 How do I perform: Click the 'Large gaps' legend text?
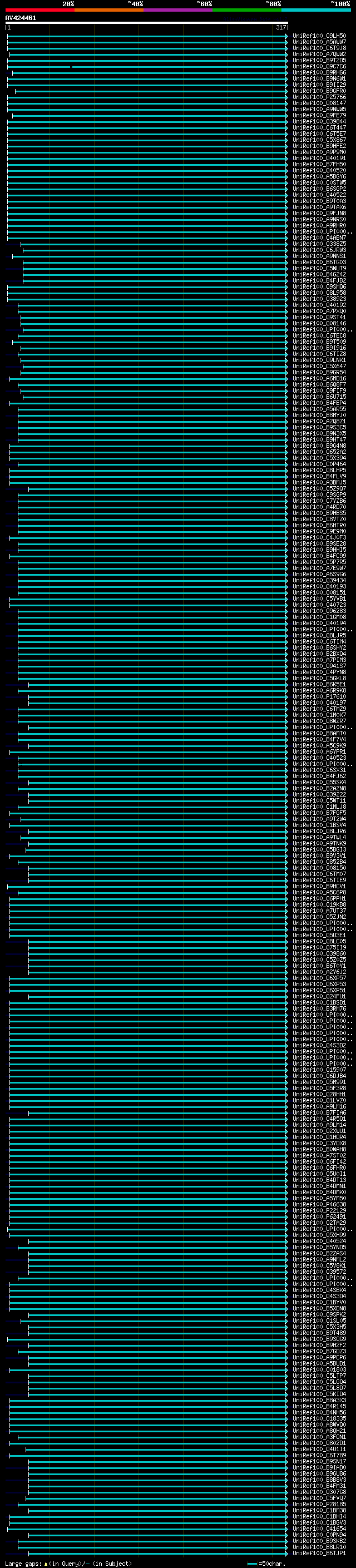coord(24,1564)
